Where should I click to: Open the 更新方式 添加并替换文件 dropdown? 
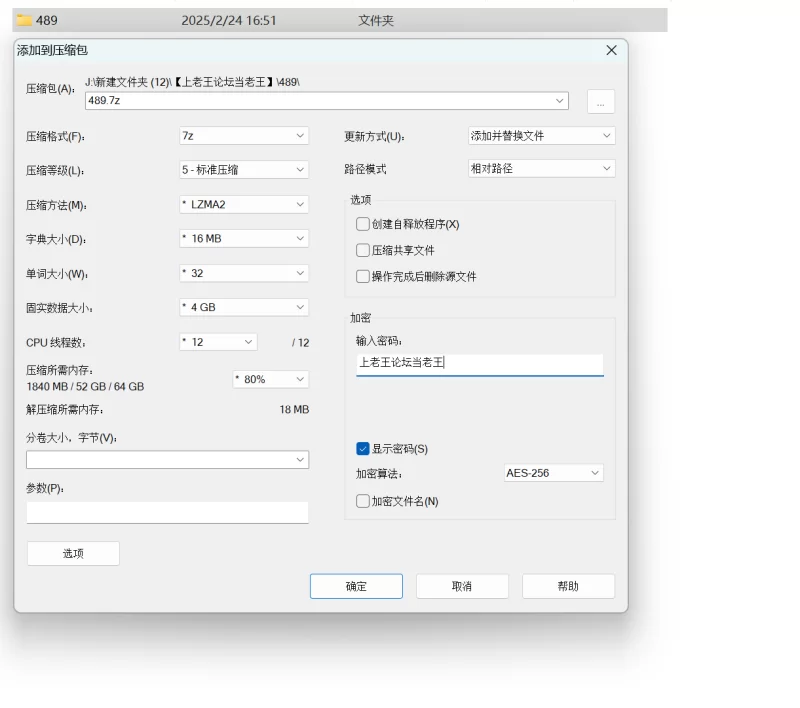541,136
